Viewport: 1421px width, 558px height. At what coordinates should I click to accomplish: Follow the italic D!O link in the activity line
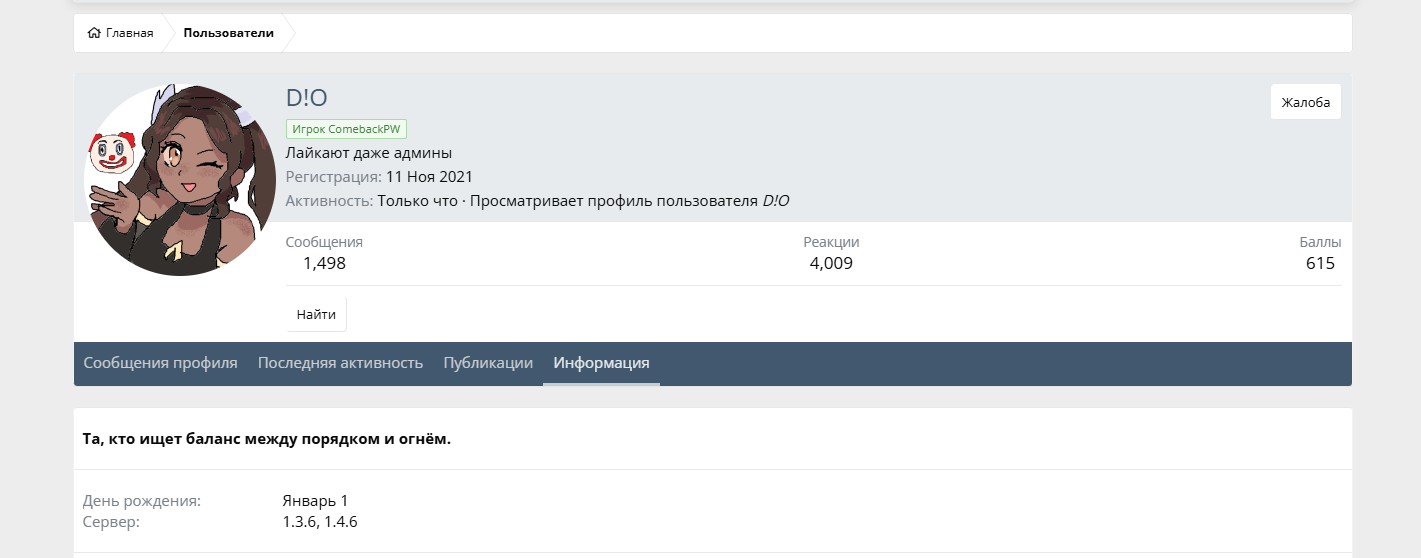coord(775,201)
